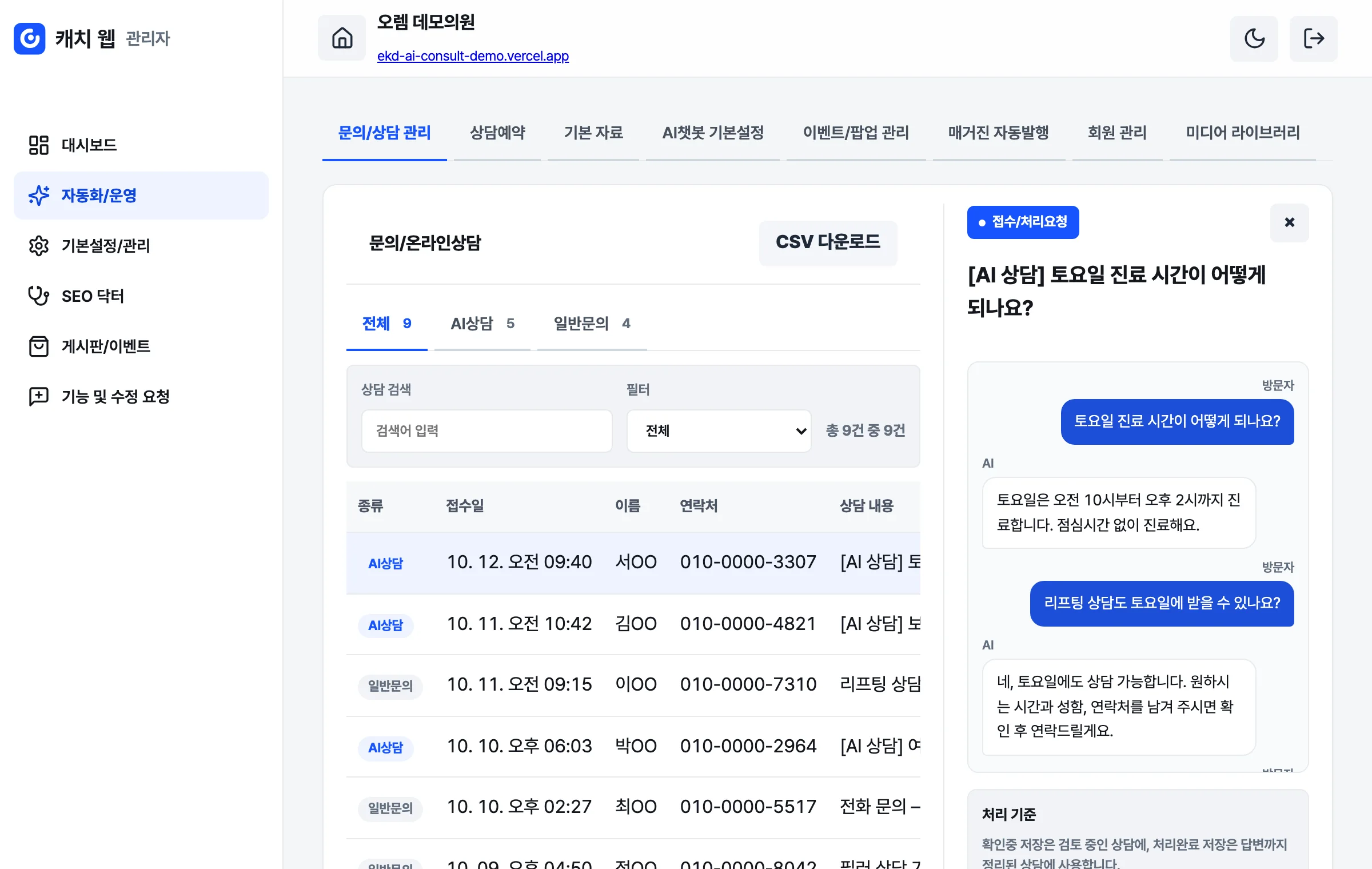Close the consultation detail panel
This screenshot has height=869, width=1372.
pyautogui.click(x=1289, y=222)
